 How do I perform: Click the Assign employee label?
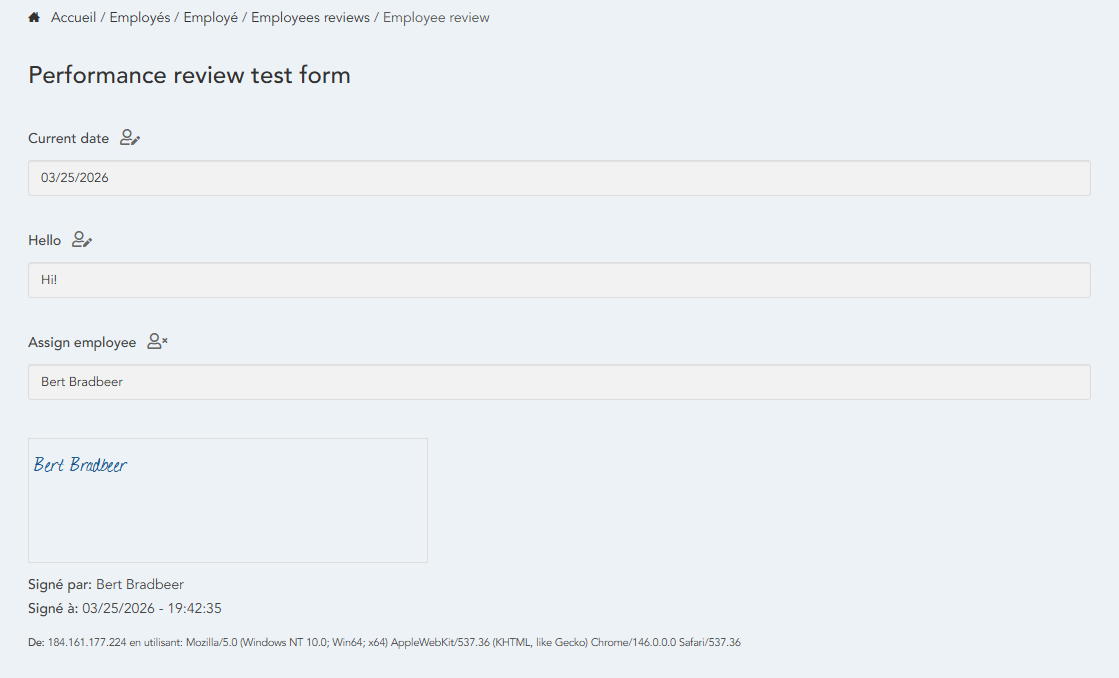point(82,343)
